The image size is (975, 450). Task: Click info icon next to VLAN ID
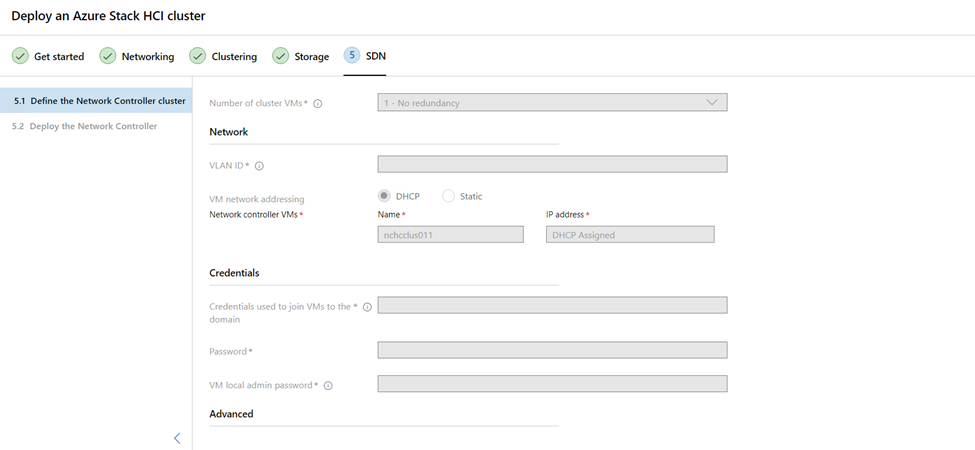259,166
